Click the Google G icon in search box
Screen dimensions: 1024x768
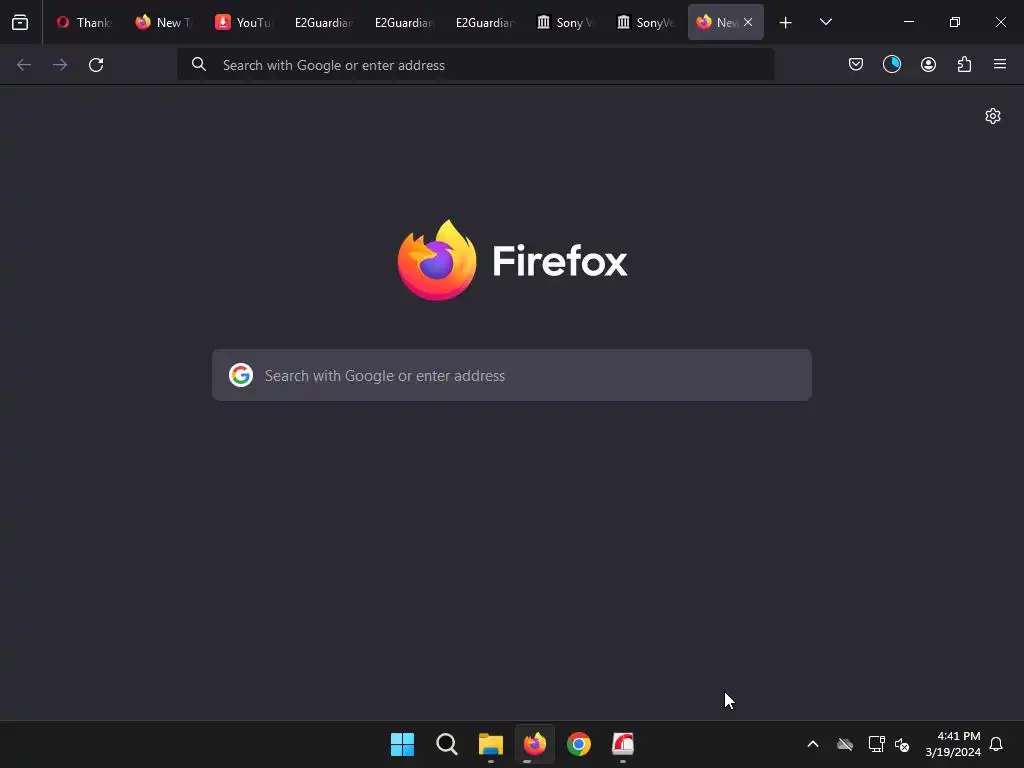point(241,375)
